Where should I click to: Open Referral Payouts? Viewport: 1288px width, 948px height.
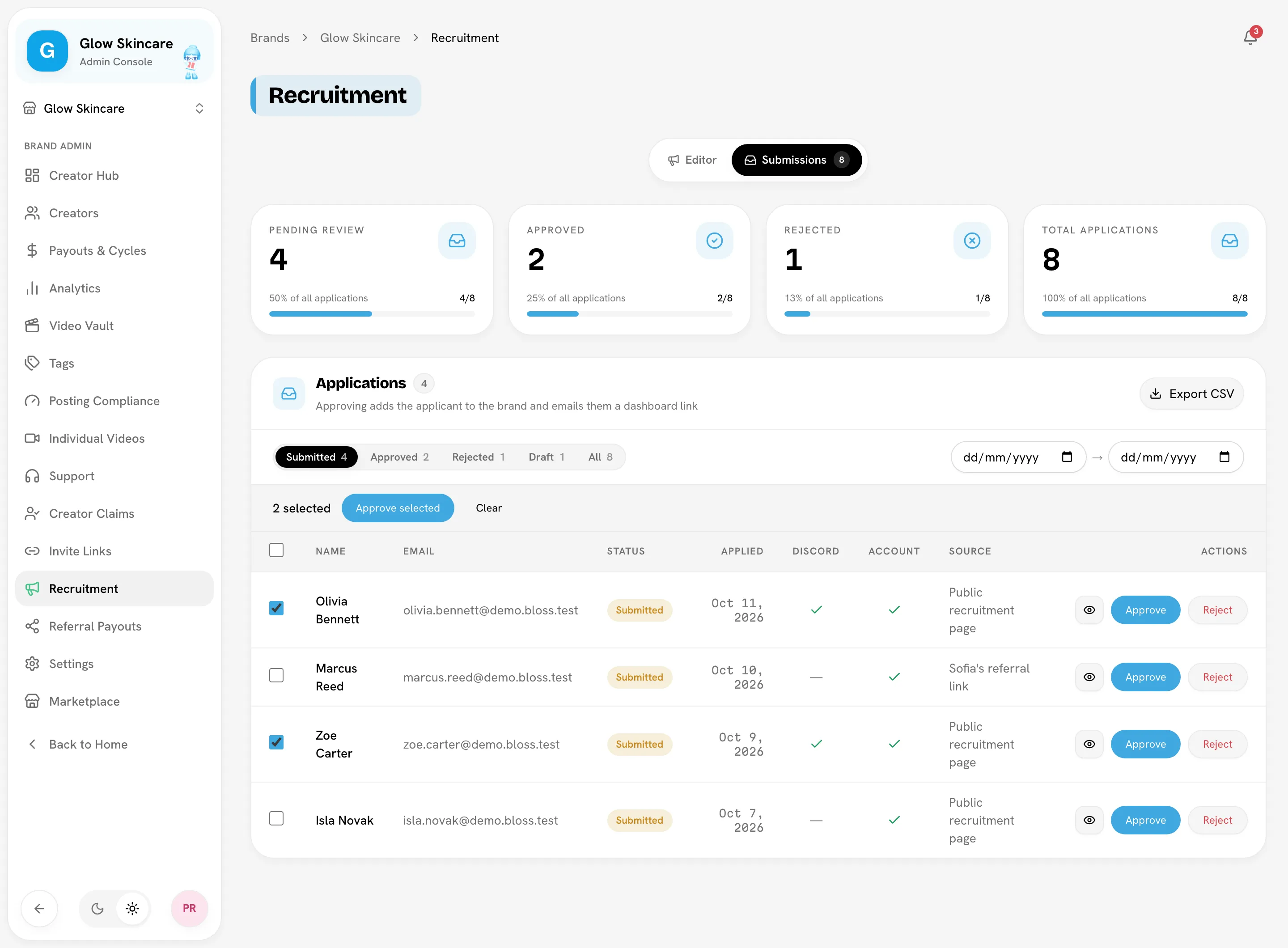click(114, 626)
